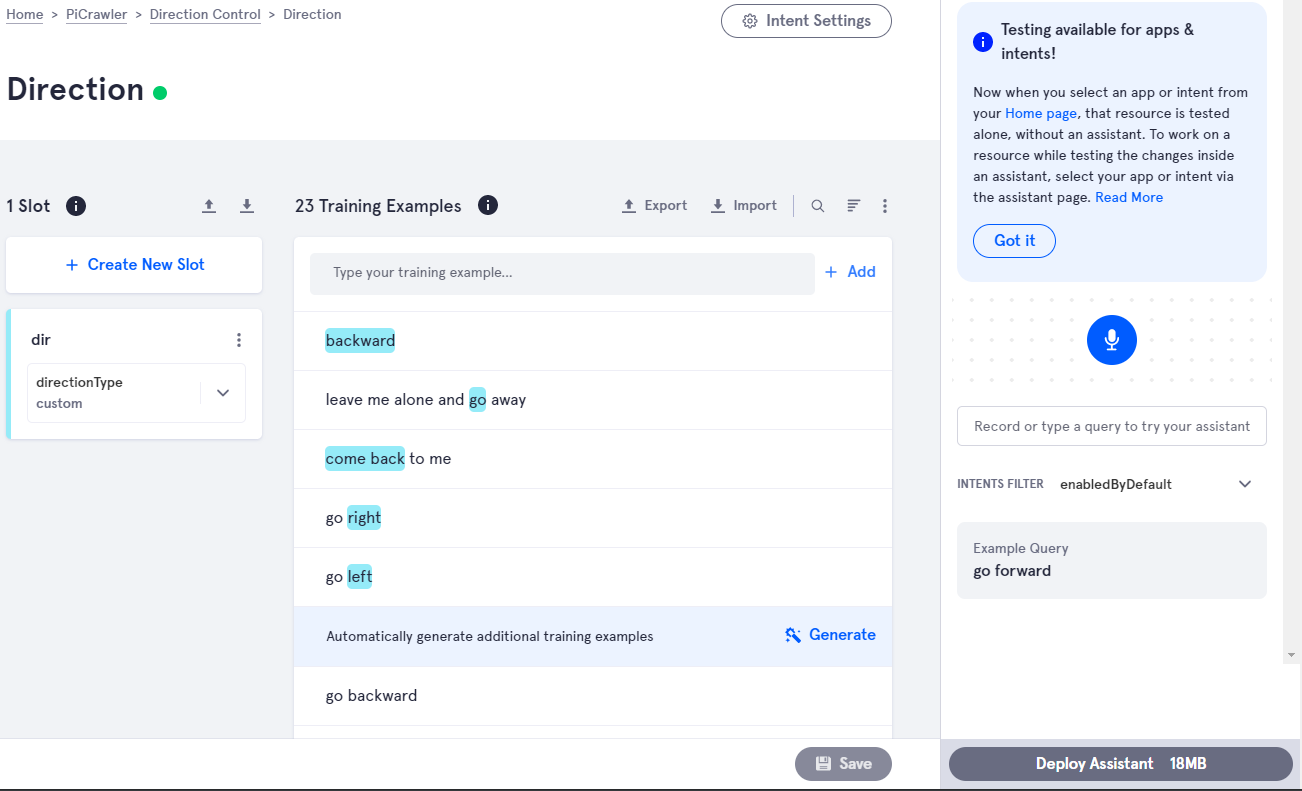Select the 'go backward' training example
1302x791 pixels.
click(593, 696)
